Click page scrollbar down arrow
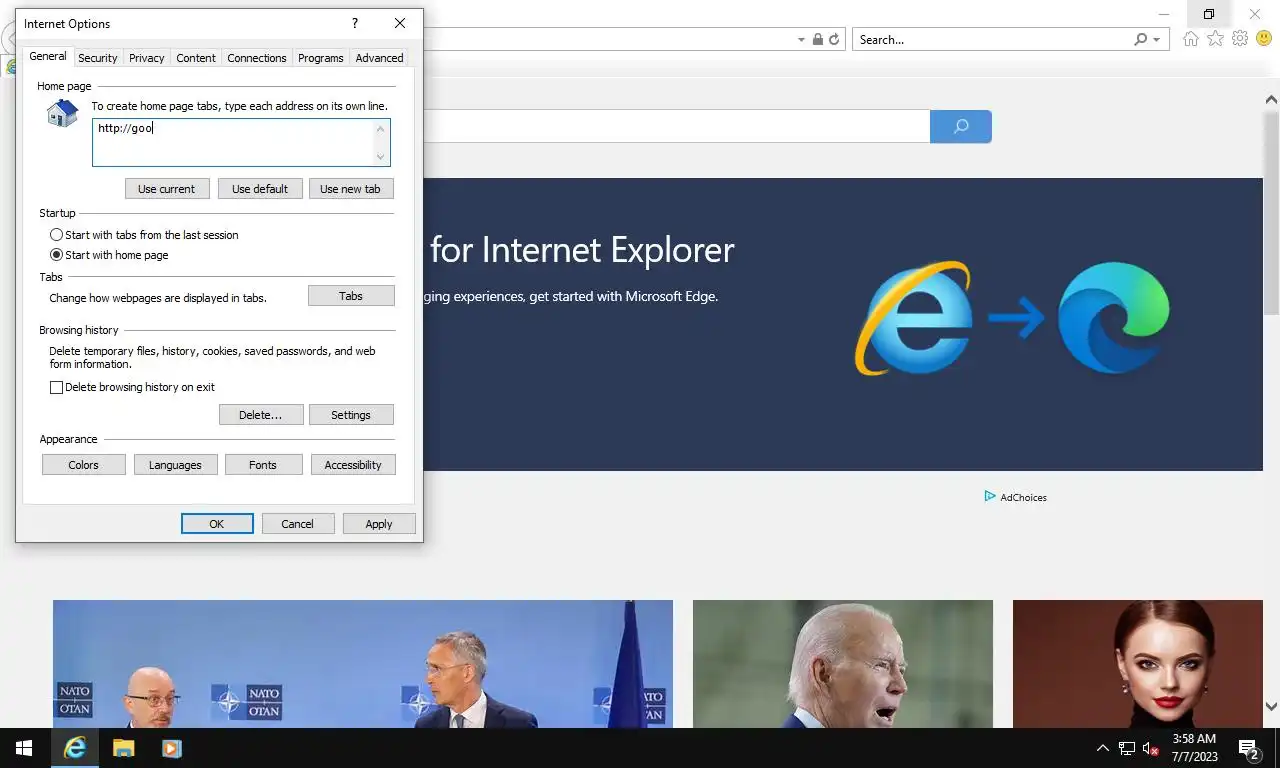This screenshot has height=768, width=1280. point(1271,707)
